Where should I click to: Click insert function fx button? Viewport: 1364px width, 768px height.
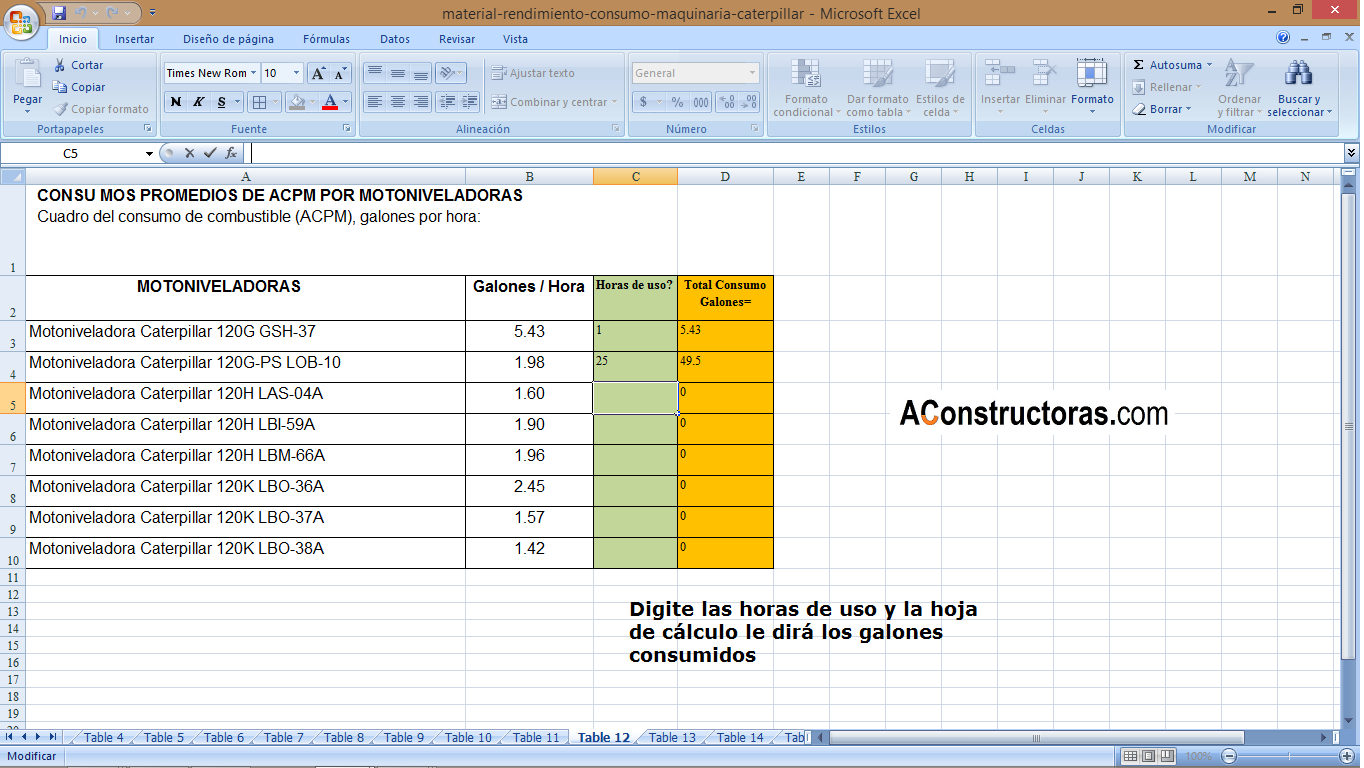231,153
